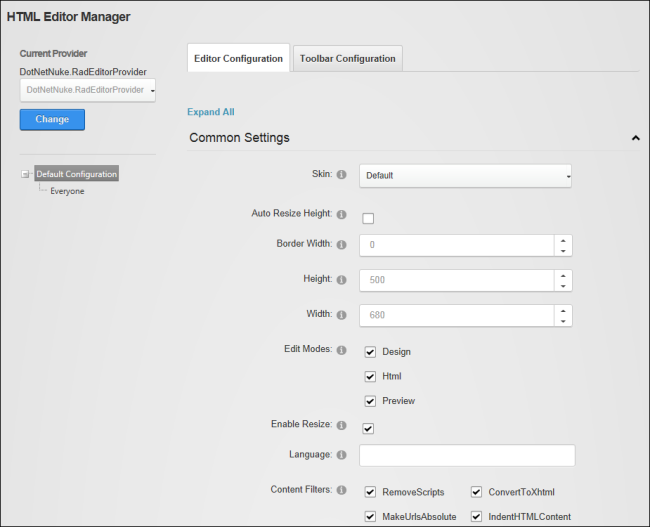Image resolution: width=650 pixels, height=527 pixels.
Task: Select the Editor Configuration tab
Action: [238, 58]
